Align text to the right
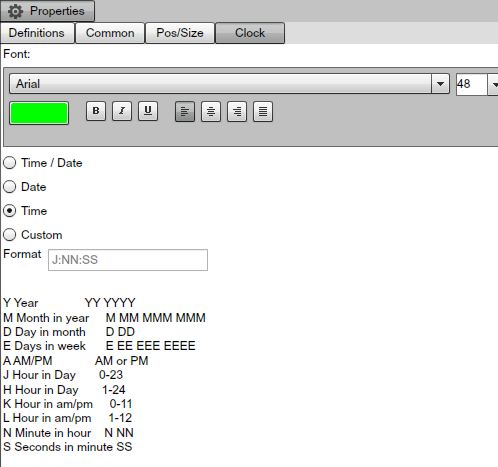The image size is (498, 467). click(237, 112)
